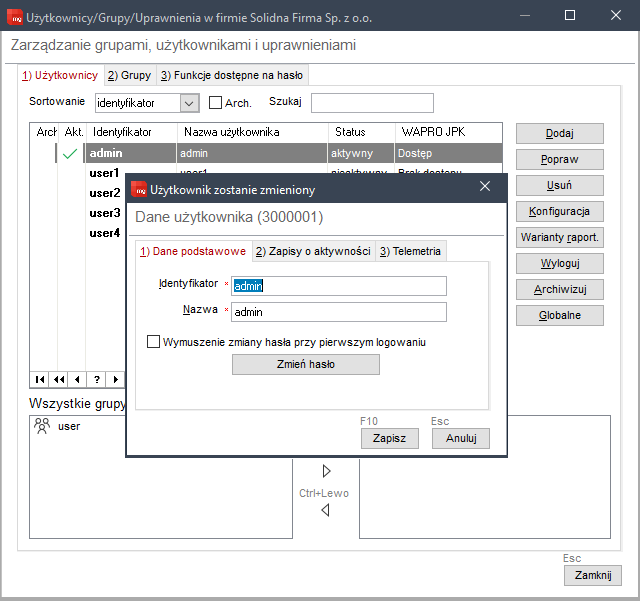640x602 pixels.
Task: Go to previous record arrow
Action: [x=77, y=380]
